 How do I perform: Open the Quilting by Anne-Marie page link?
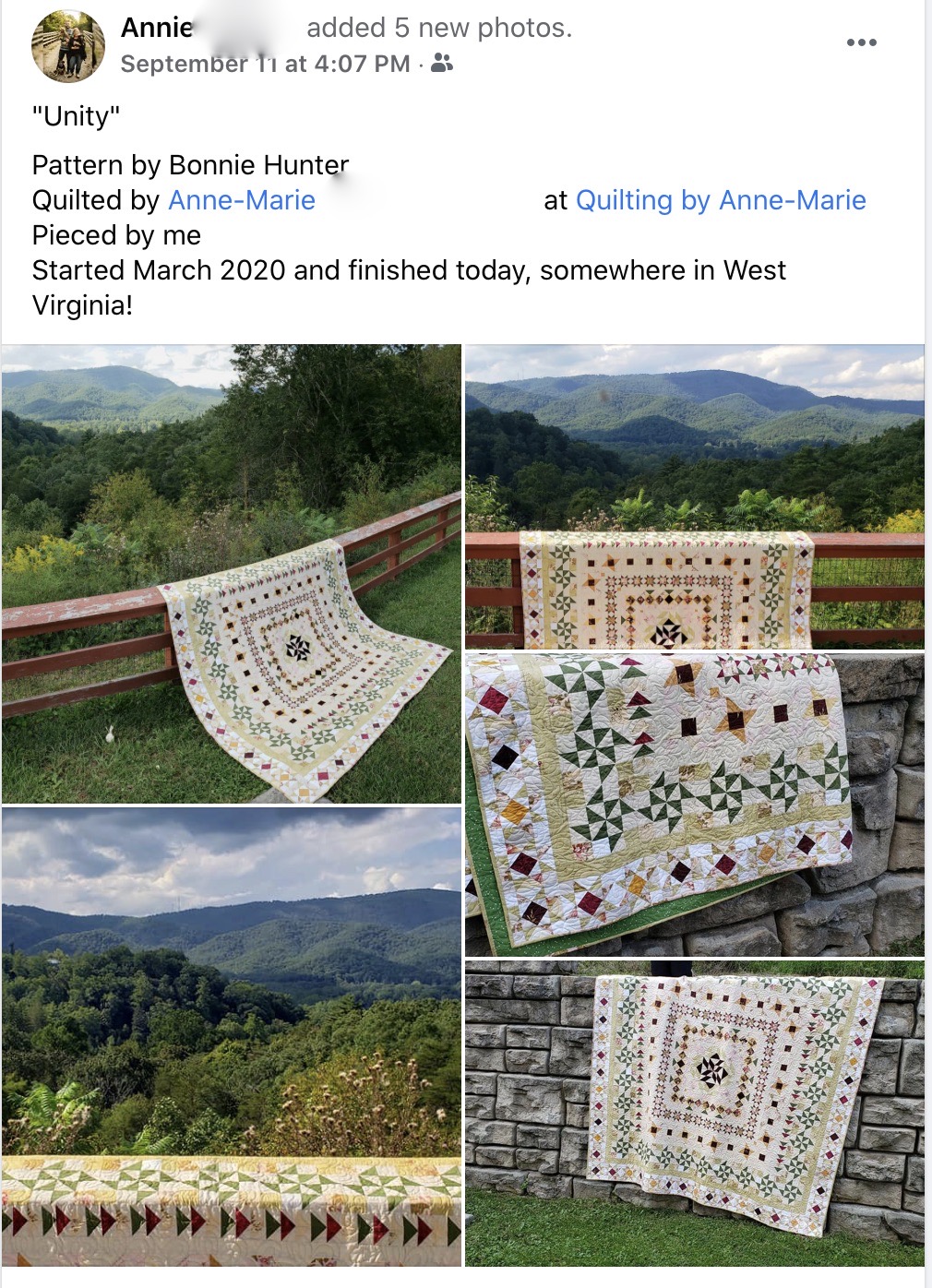tap(721, 200)
